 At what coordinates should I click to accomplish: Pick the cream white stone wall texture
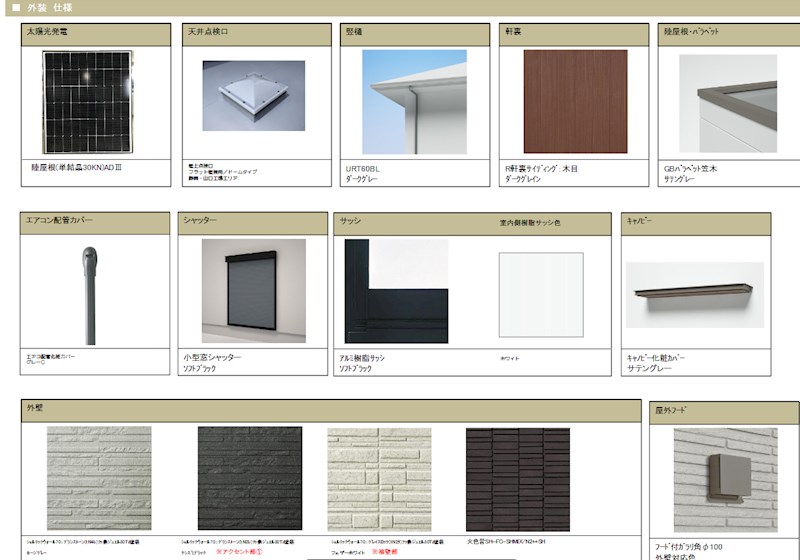379,478
